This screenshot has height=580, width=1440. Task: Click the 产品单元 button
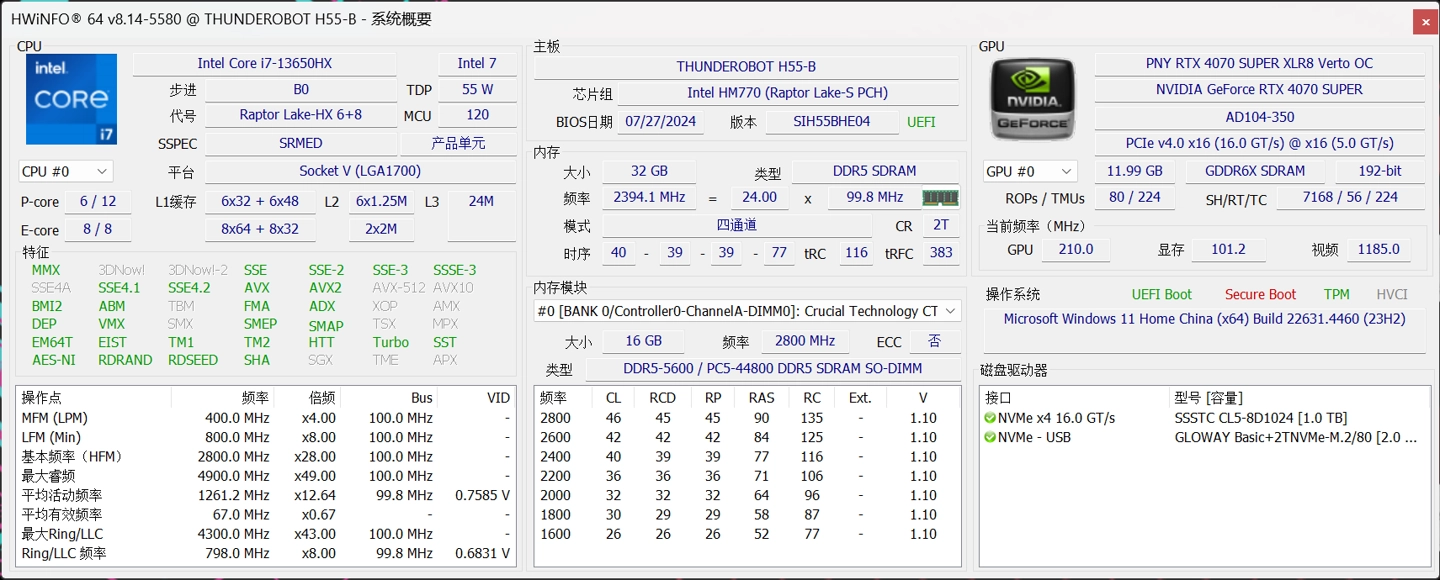458,143
